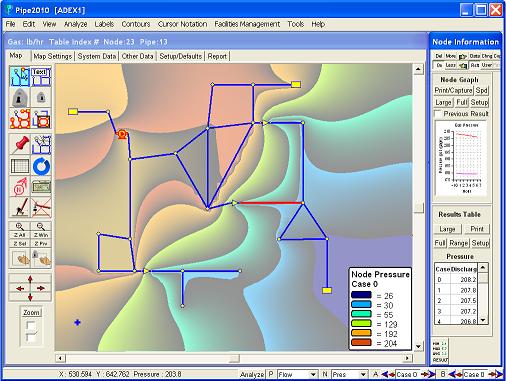Pan map up with red up arrow
This screenshot has height=381, width=506.
[30, 279]
